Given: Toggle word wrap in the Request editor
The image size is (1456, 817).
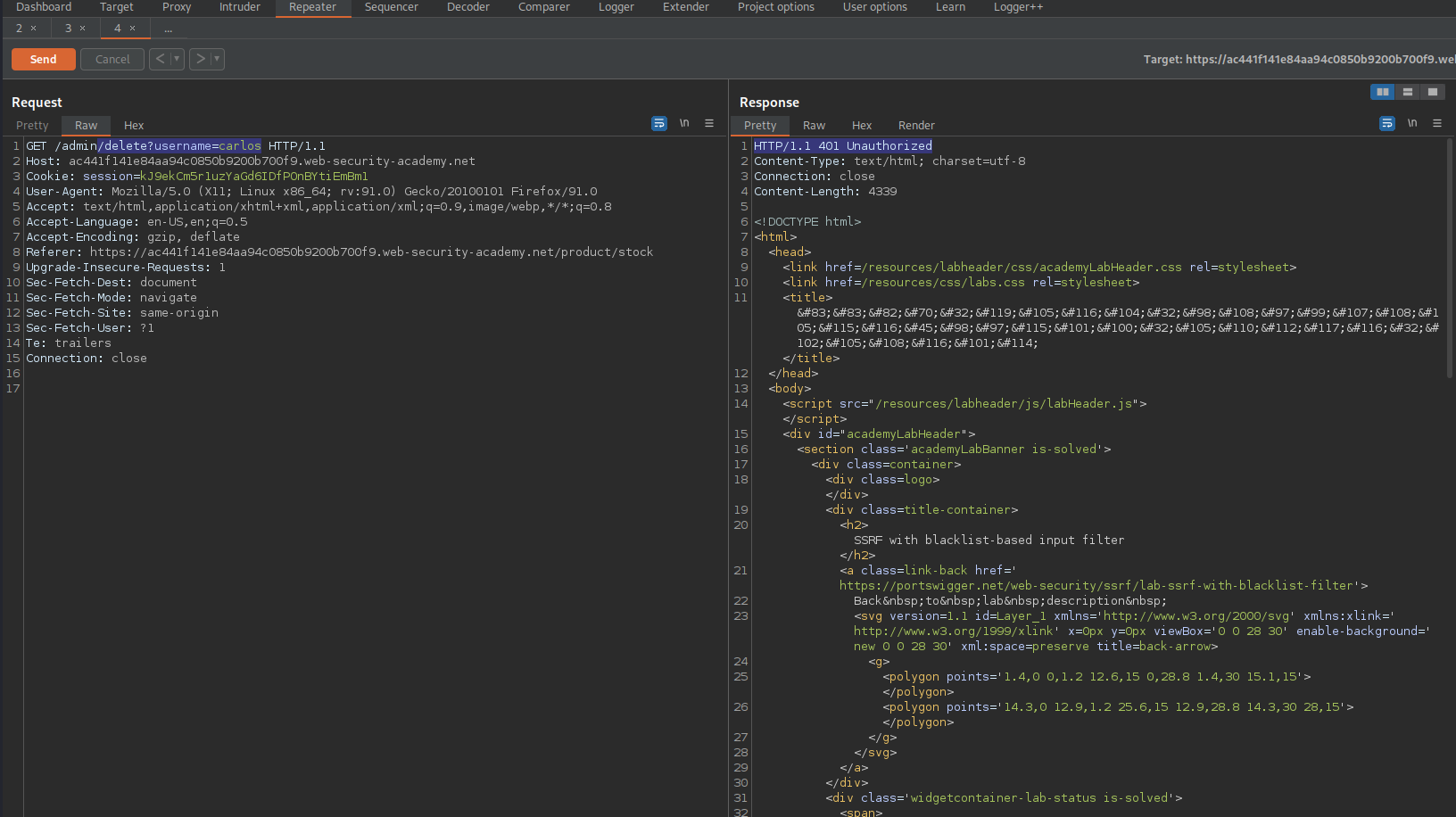Looking at the screenshot, I should point(659,124).
